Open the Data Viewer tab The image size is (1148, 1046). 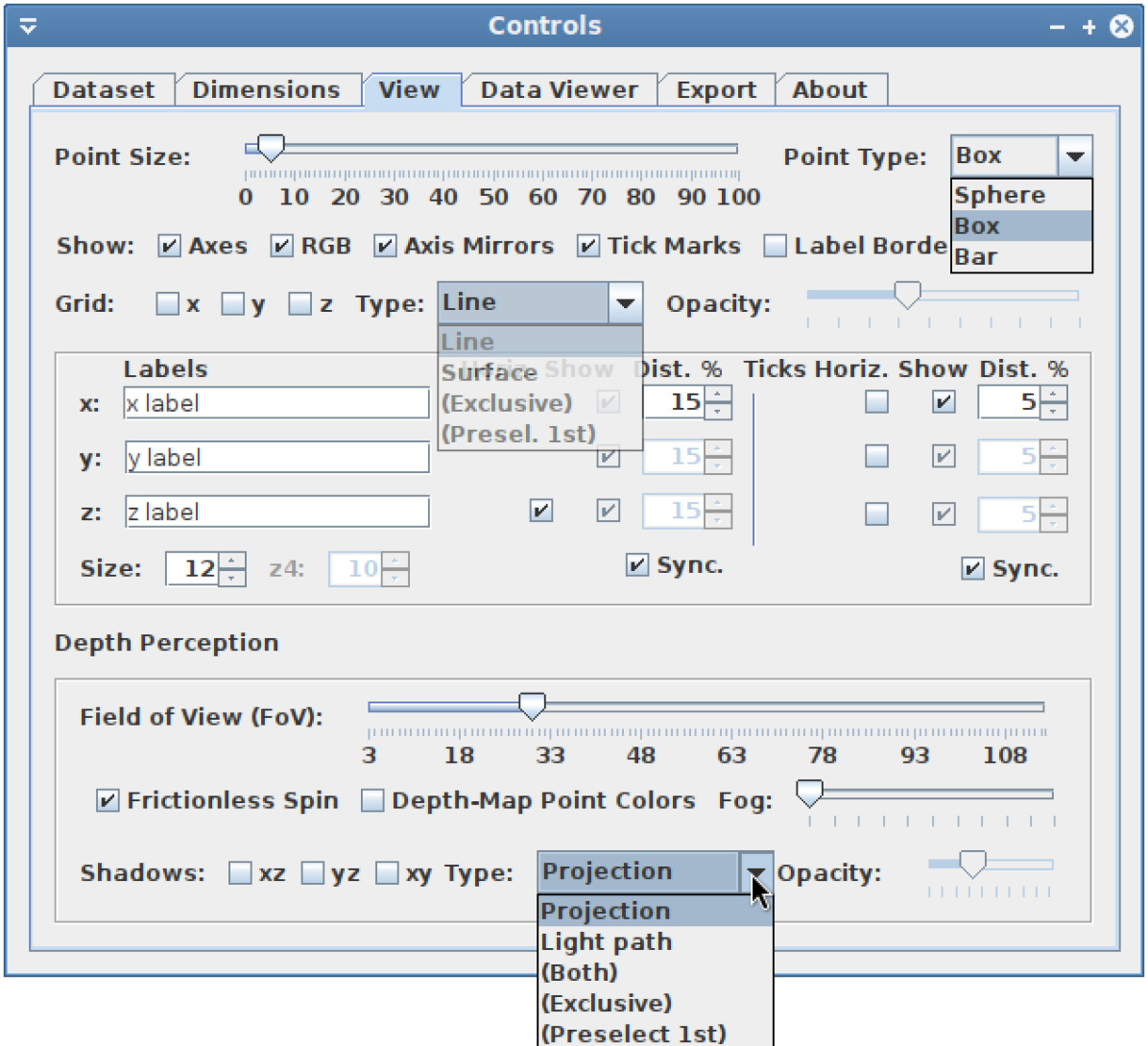point(559,90)
